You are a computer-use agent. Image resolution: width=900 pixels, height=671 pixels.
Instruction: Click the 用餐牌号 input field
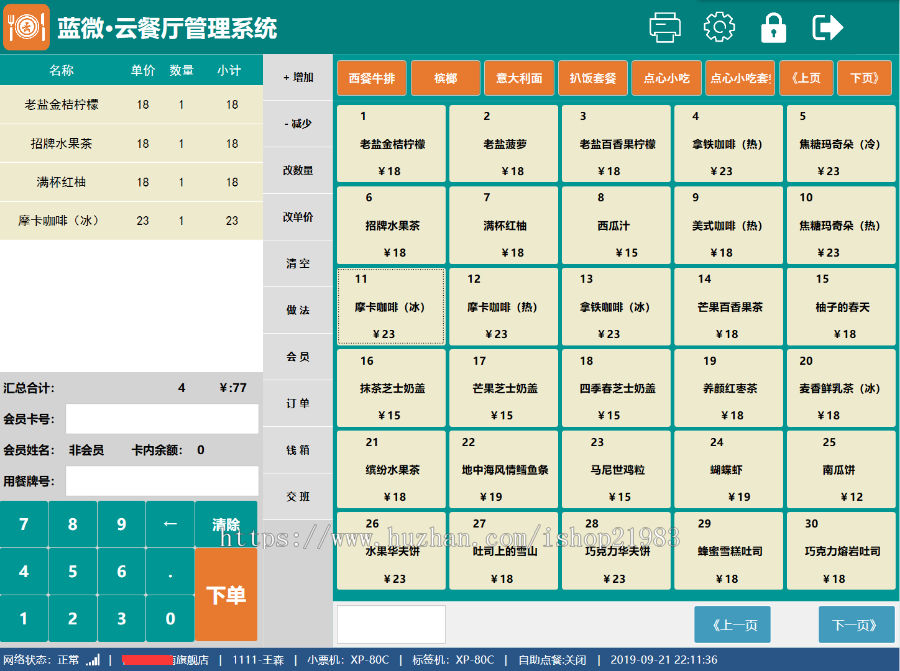pyautogui.click(x=161, y=481)
